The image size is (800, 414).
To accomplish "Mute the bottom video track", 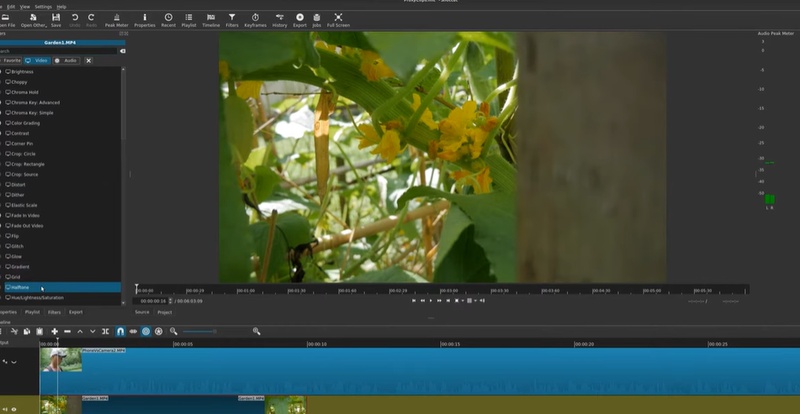I will [x=7, y=409].
